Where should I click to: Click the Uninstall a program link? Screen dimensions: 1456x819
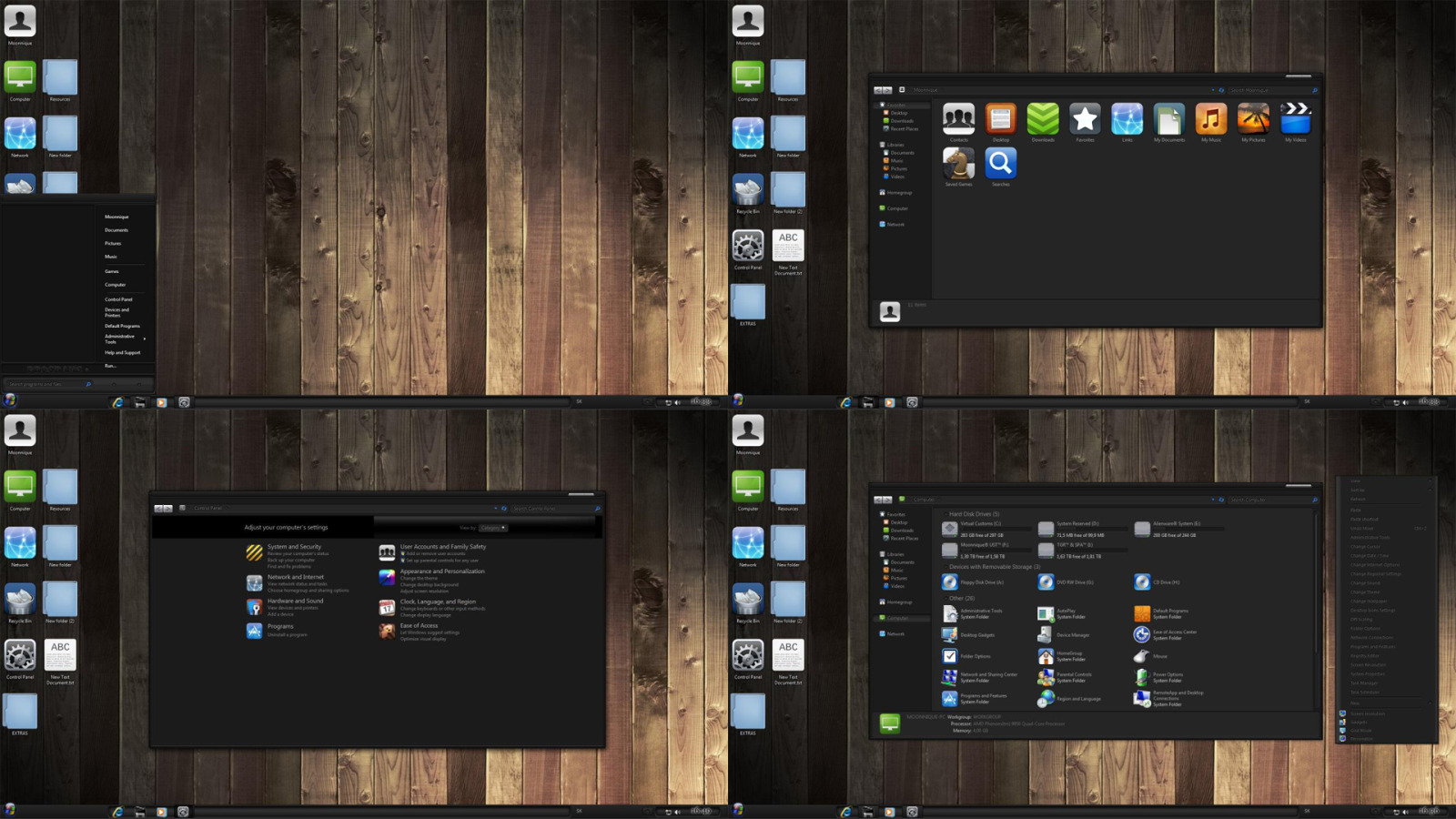point(288,635)
